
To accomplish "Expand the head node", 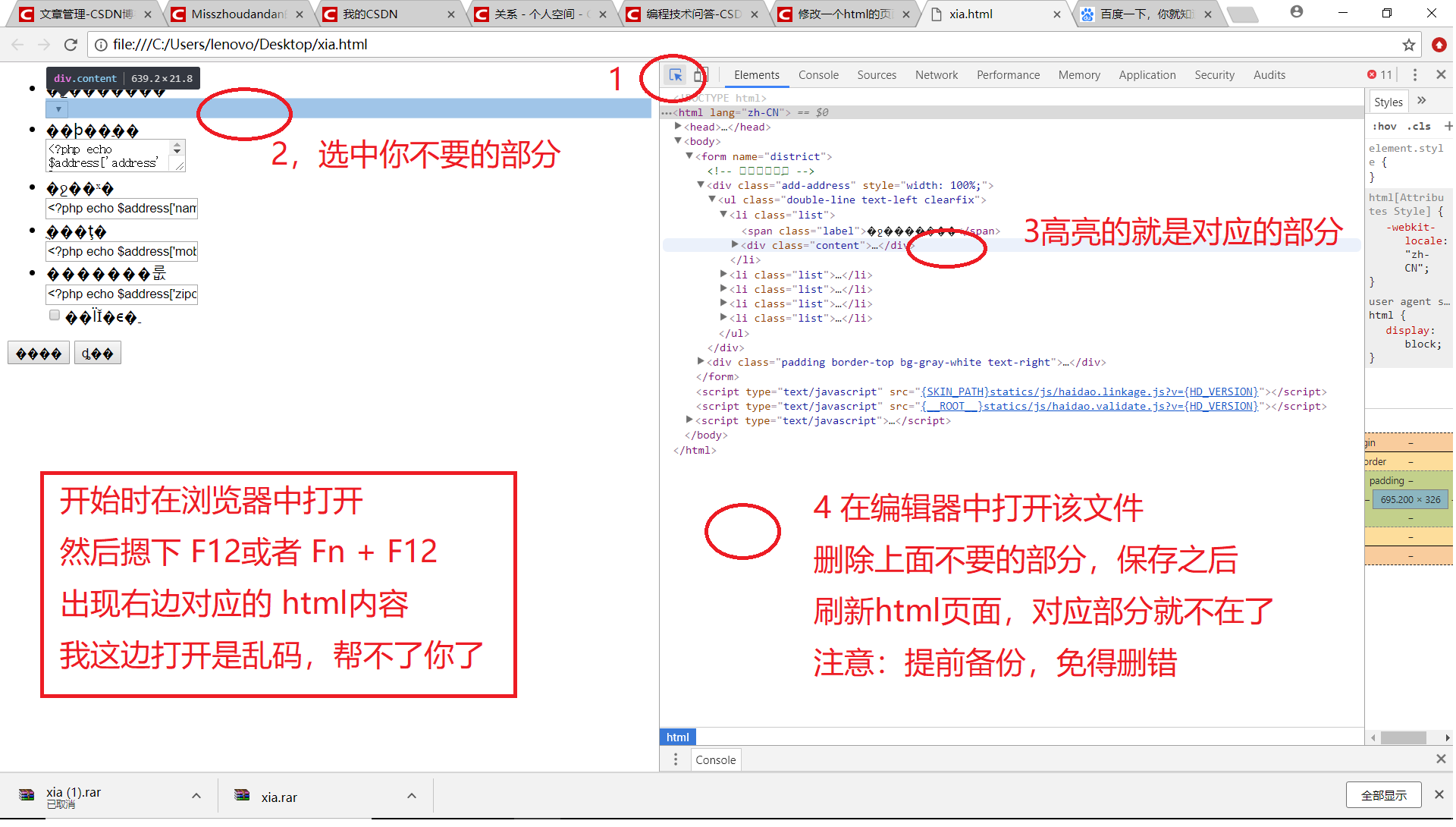I will point(678,127).
